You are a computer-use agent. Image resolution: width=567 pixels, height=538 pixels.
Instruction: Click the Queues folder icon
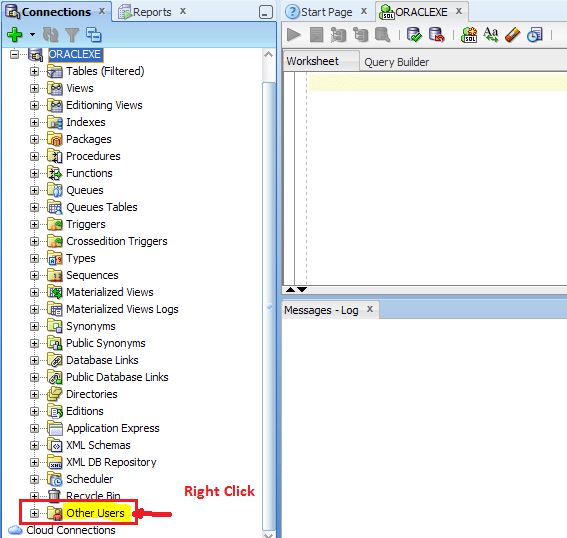click(x=55, y=190)
